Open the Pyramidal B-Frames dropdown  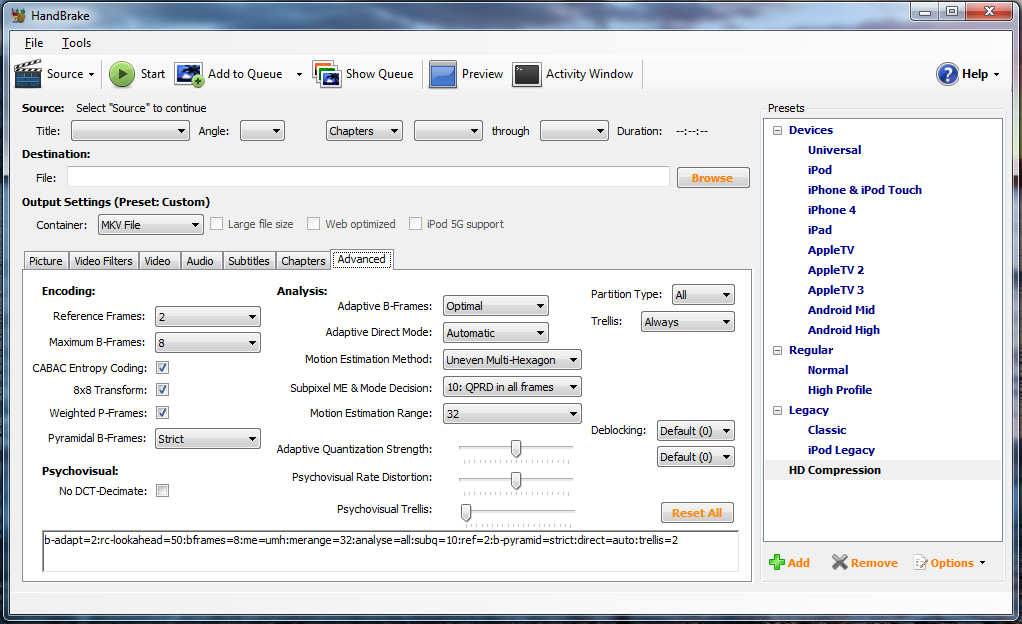point(208,439)
